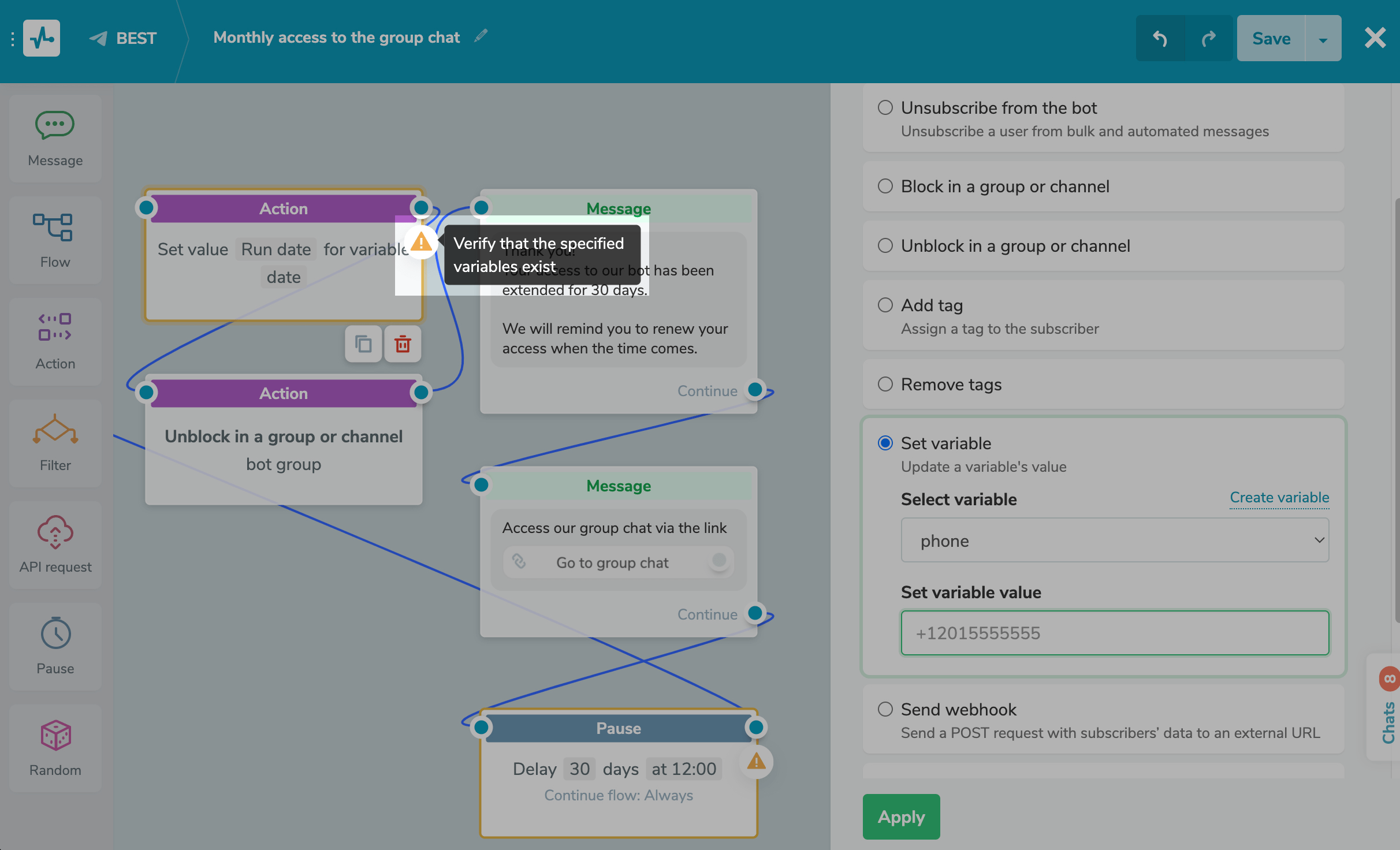
Task: Select the Filter tool in sidebar
Action: [x=55, y=442]
